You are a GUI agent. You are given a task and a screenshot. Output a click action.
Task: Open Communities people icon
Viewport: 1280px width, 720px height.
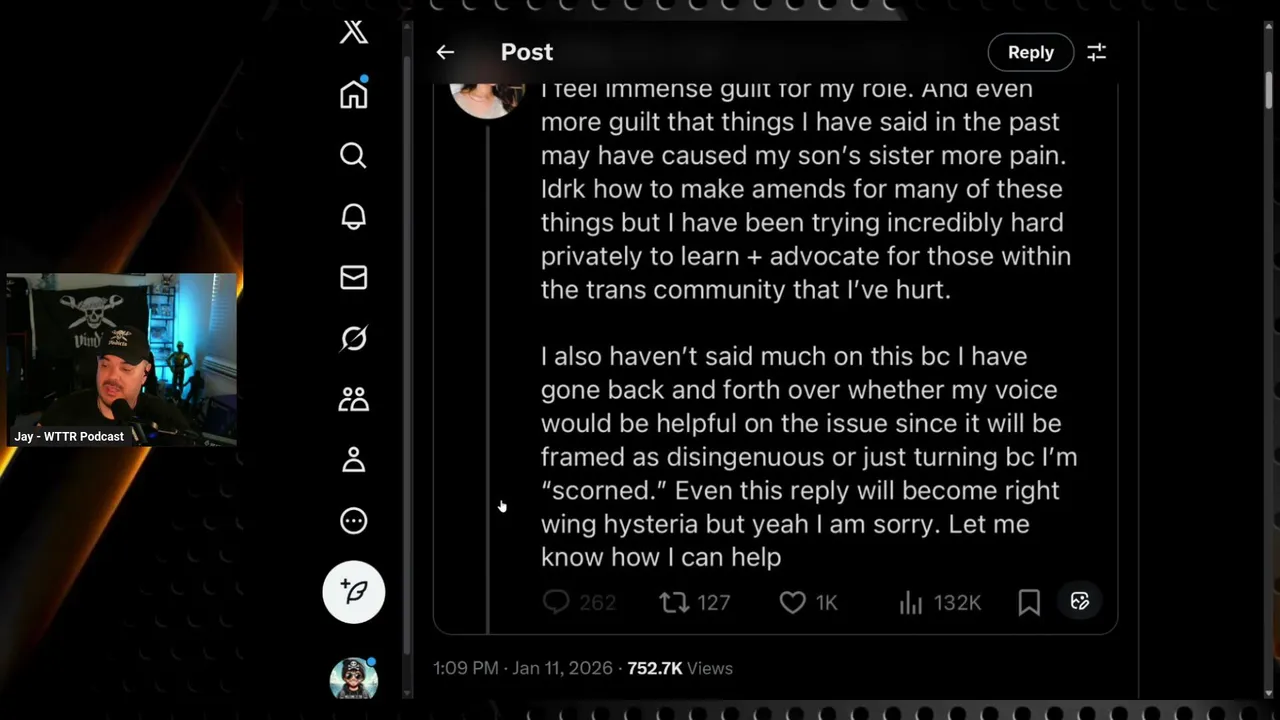pyautogui.click(x=353, y=400)
